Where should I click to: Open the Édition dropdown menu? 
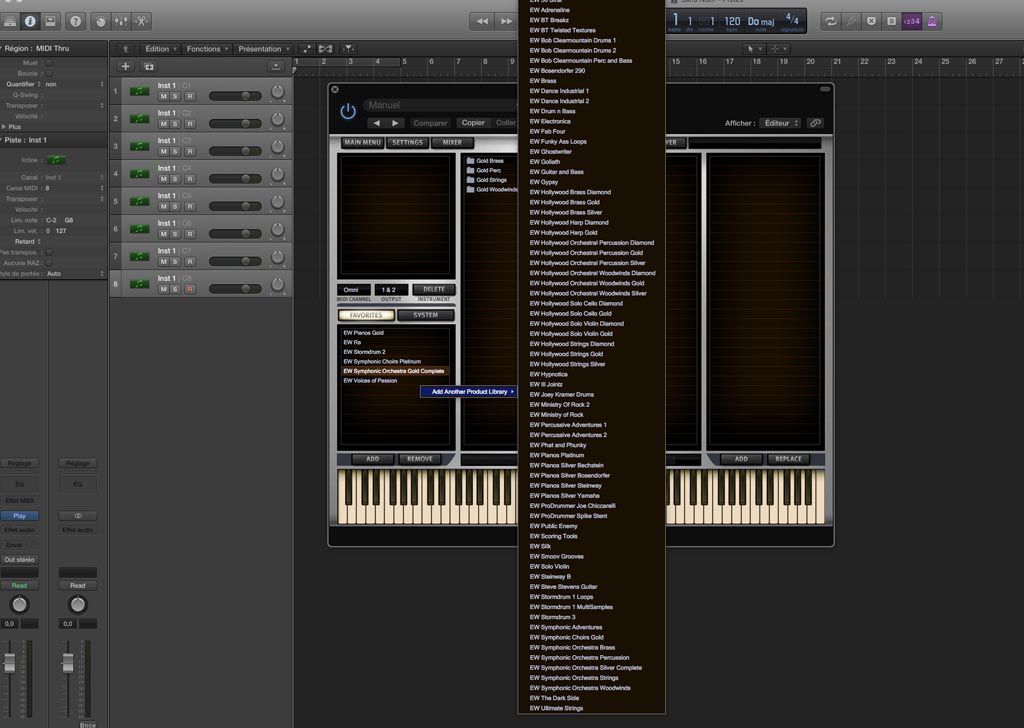tap(161, 49)
